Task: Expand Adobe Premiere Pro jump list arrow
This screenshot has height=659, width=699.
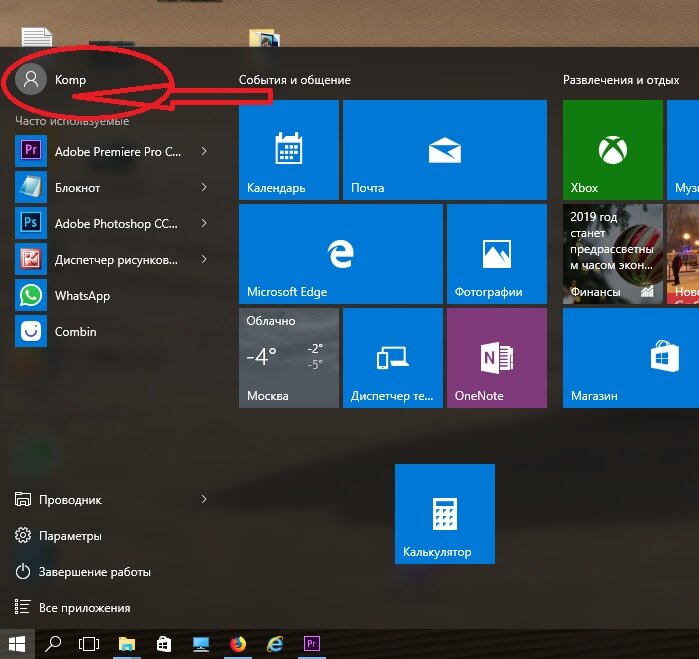Action: coord(204,151)
